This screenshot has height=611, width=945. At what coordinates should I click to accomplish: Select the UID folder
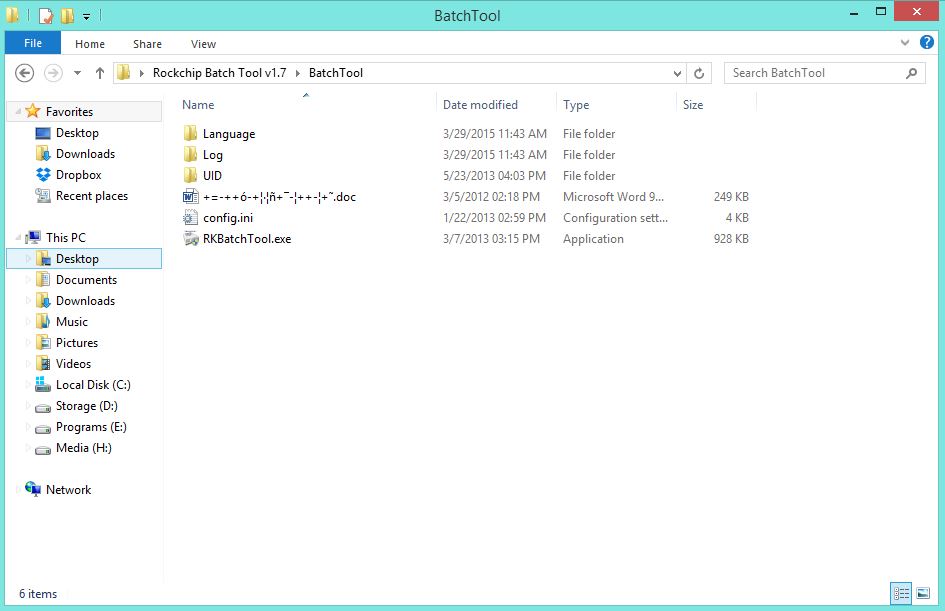212,176
